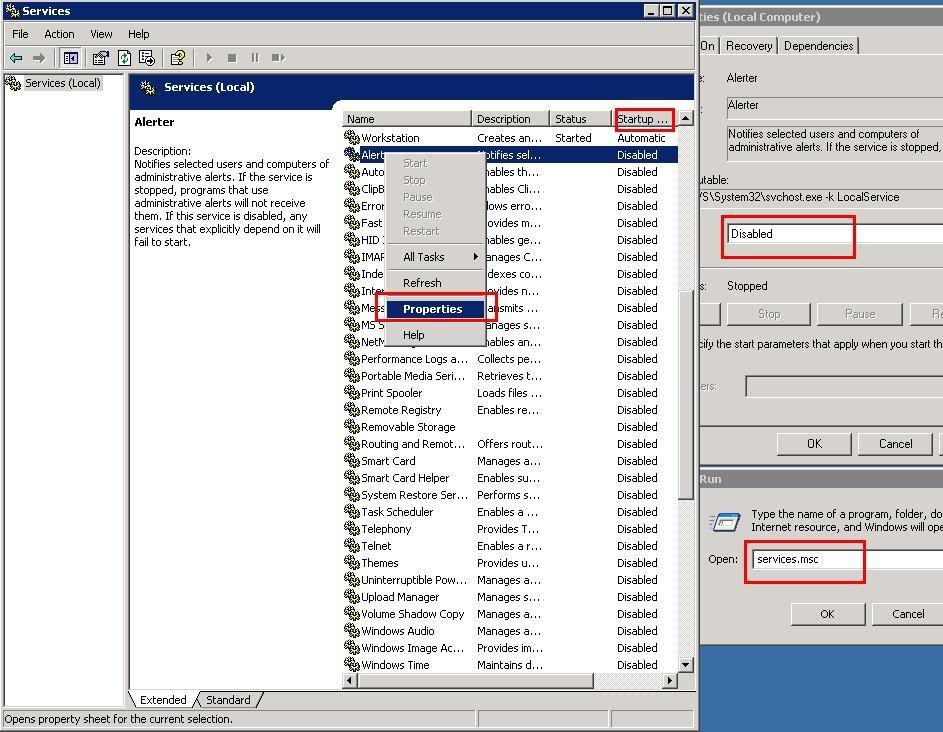Click the Themes service gear icon
The image size is (943, 732).
pyautogui.click(x=352, y=562)
